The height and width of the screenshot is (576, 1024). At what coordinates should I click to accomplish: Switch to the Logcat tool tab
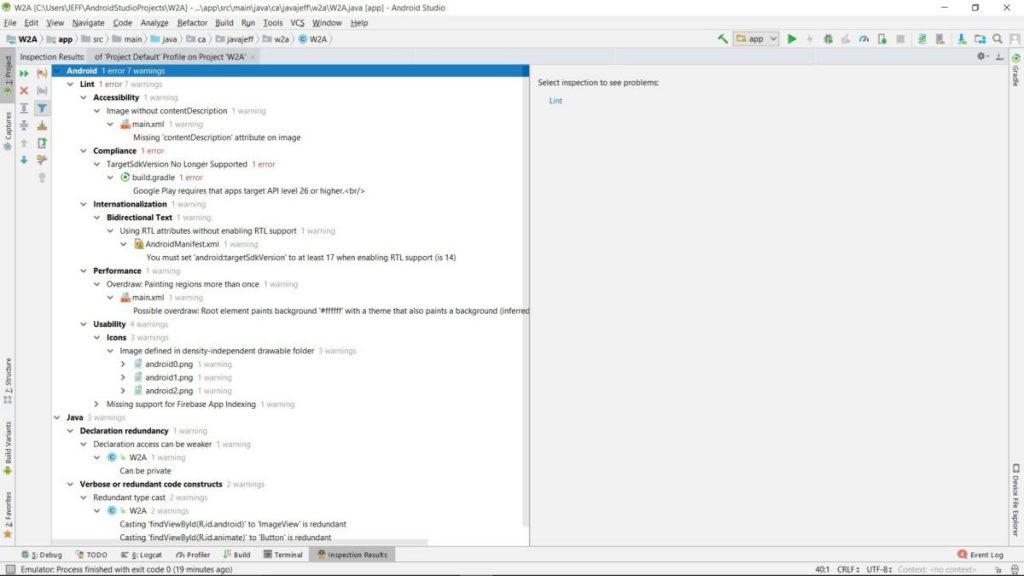(142, 554)
